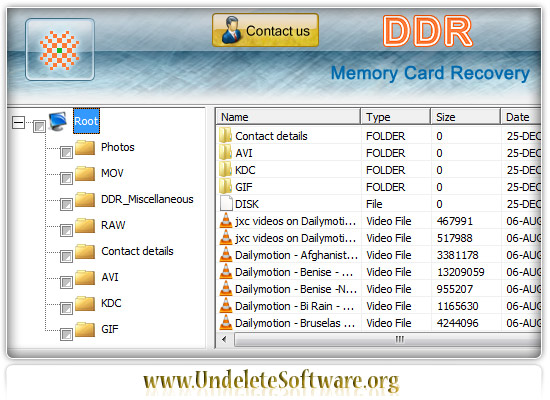Click the Photos folder icon in tree
This screenshot has width=550, height=400.
85,148
